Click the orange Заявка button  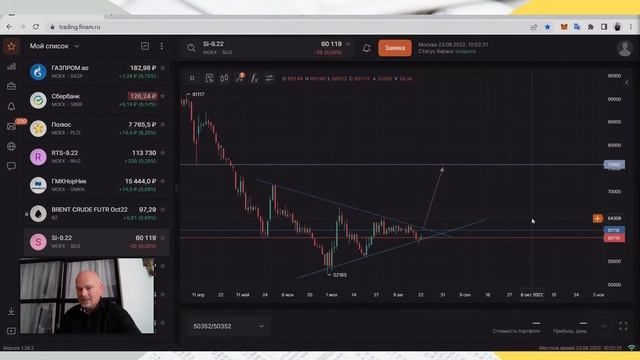(x=395, y=48)
